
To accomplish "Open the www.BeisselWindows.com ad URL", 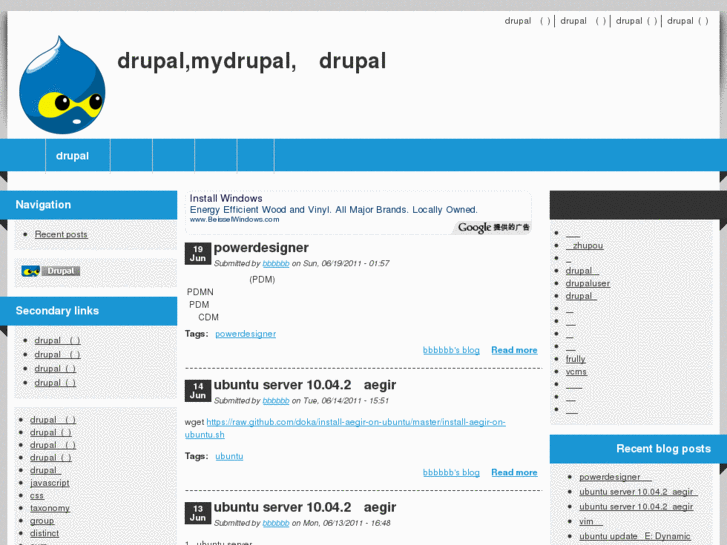I will point(235,219).
